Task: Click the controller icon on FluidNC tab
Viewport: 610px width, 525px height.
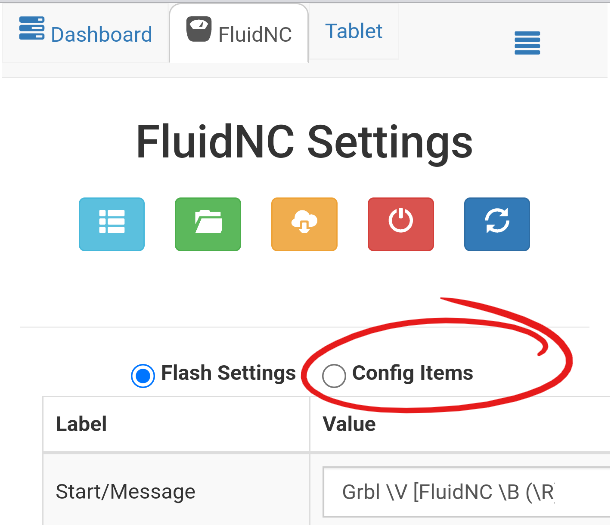Action: click(199, 32)
